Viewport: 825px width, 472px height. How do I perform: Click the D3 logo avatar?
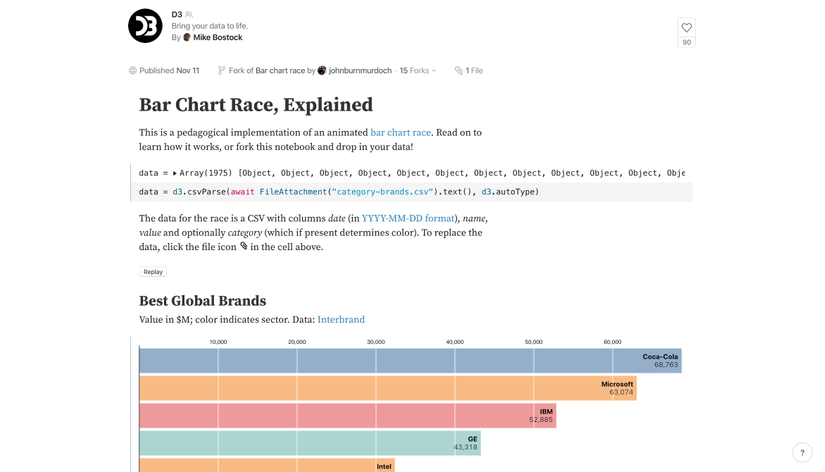(x=145, y=26)
